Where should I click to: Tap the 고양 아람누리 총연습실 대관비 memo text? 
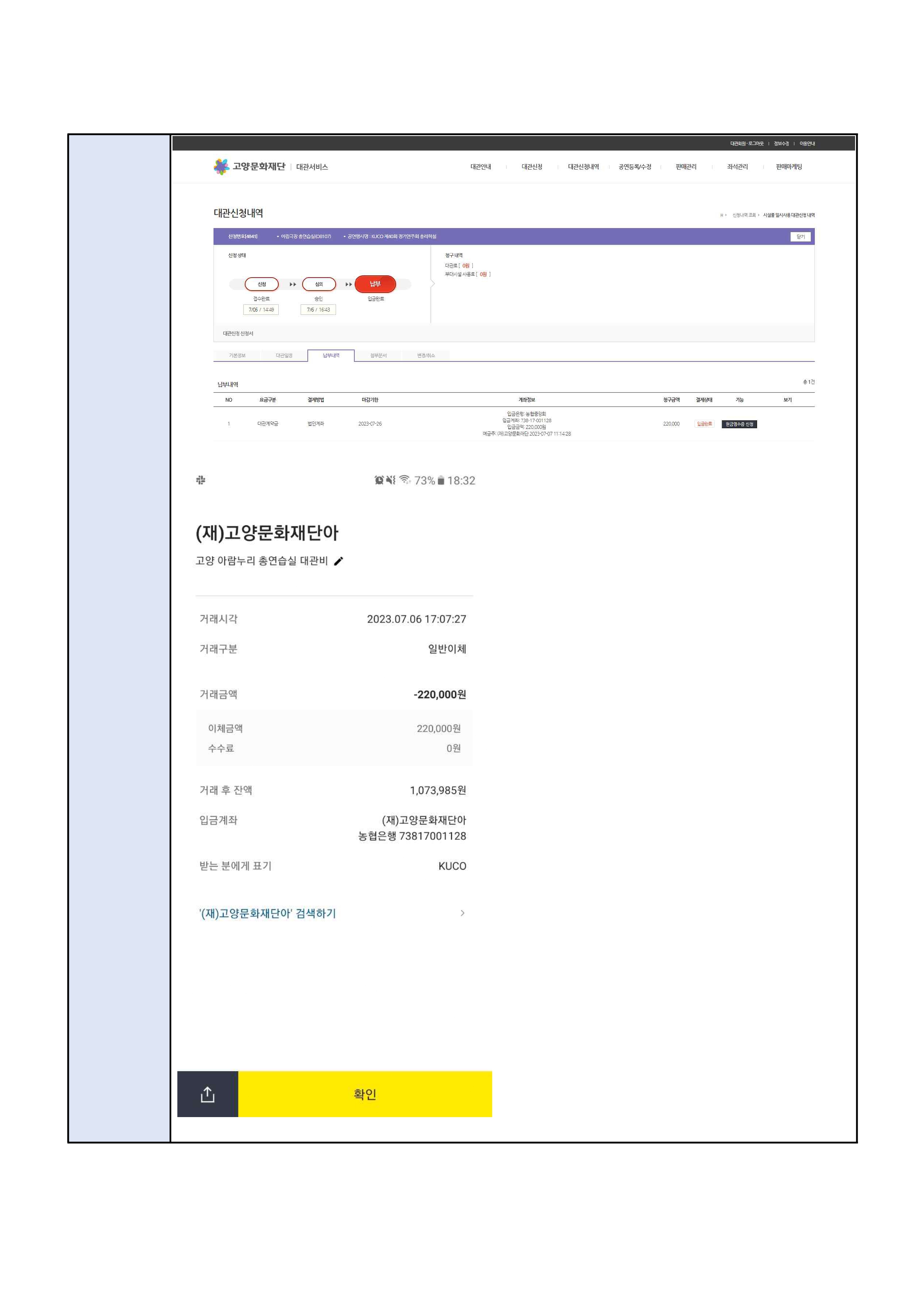click(x=262, y=560)
